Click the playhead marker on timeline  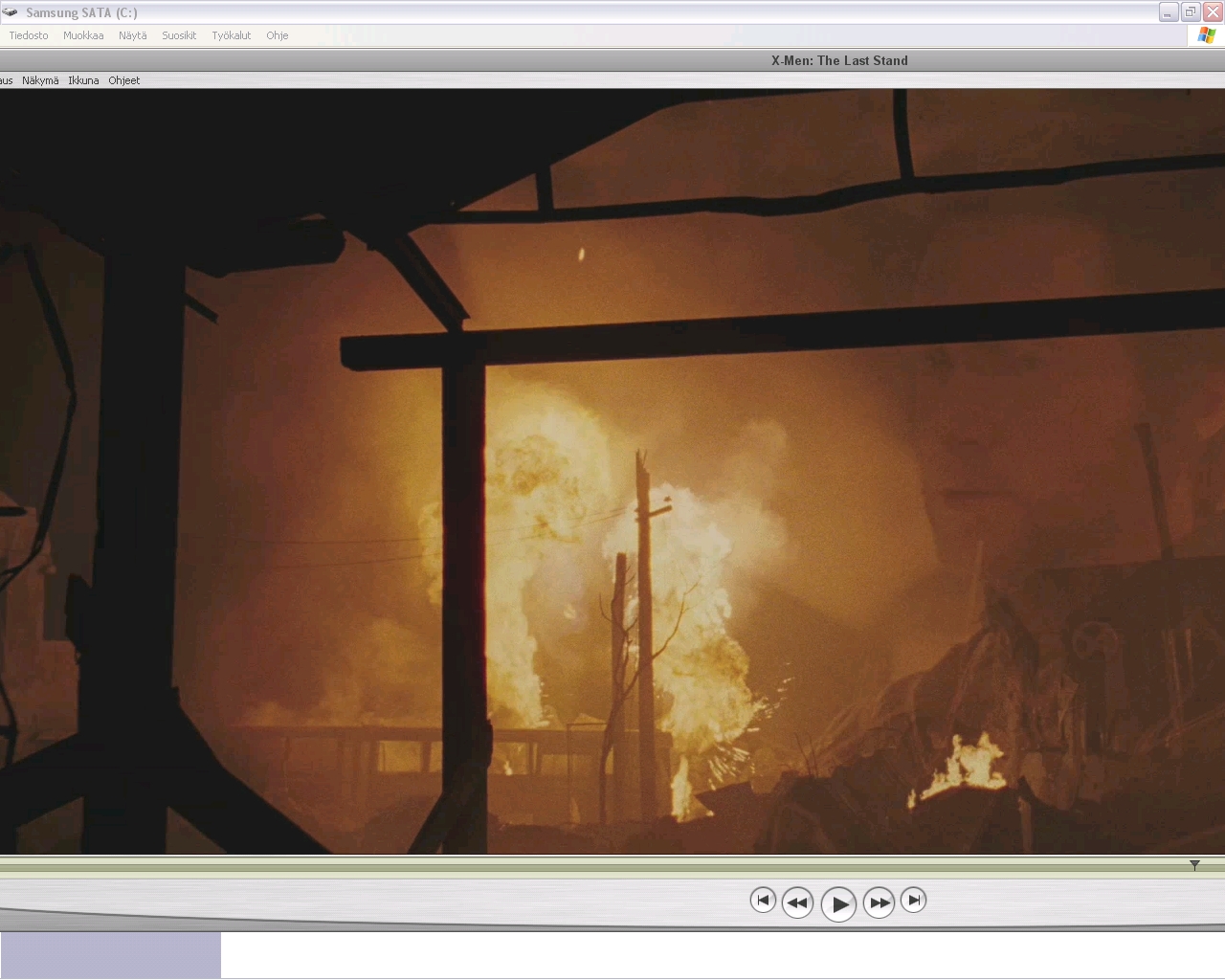click(x=1194, y=865)
